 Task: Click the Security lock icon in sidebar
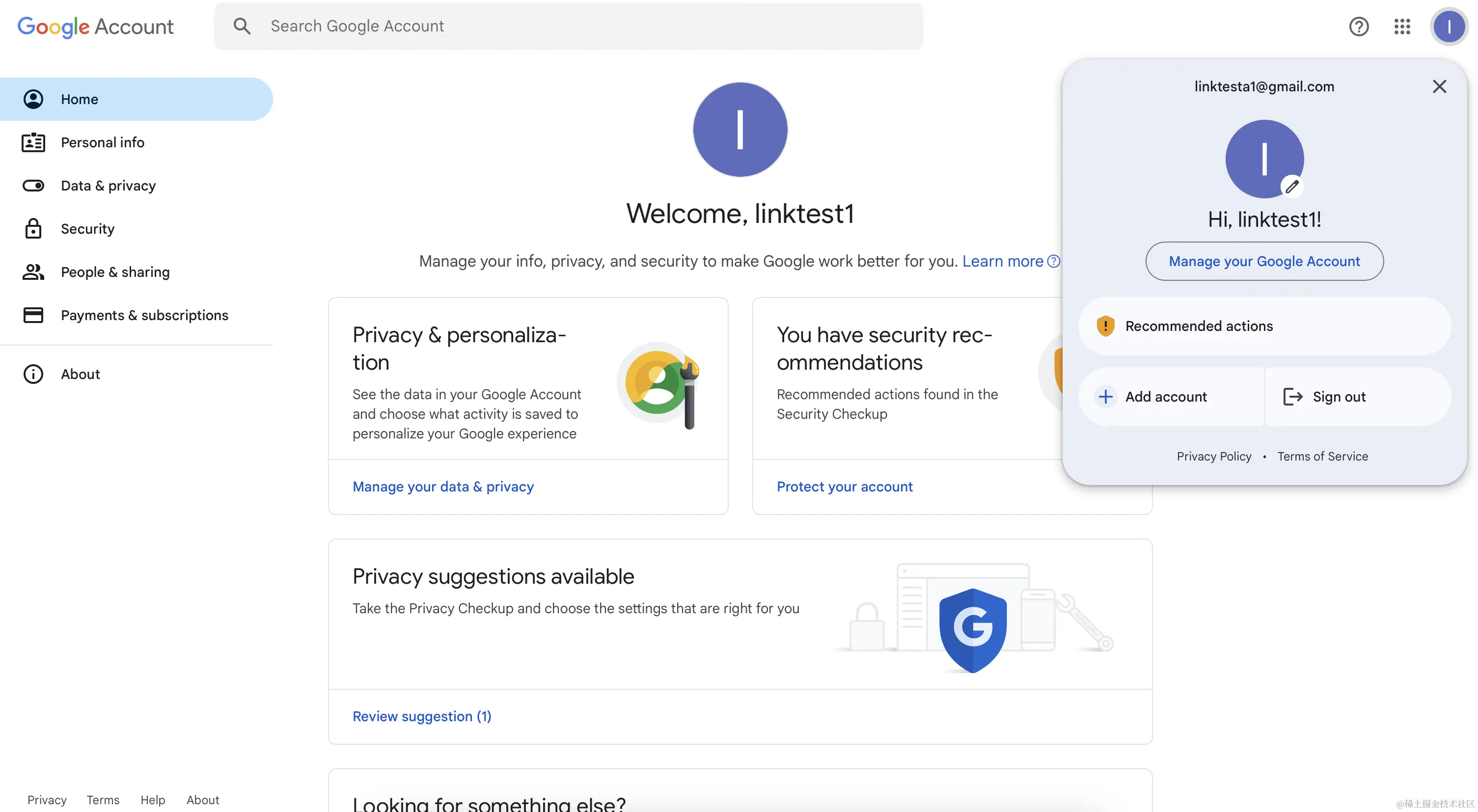pos(33,229)
